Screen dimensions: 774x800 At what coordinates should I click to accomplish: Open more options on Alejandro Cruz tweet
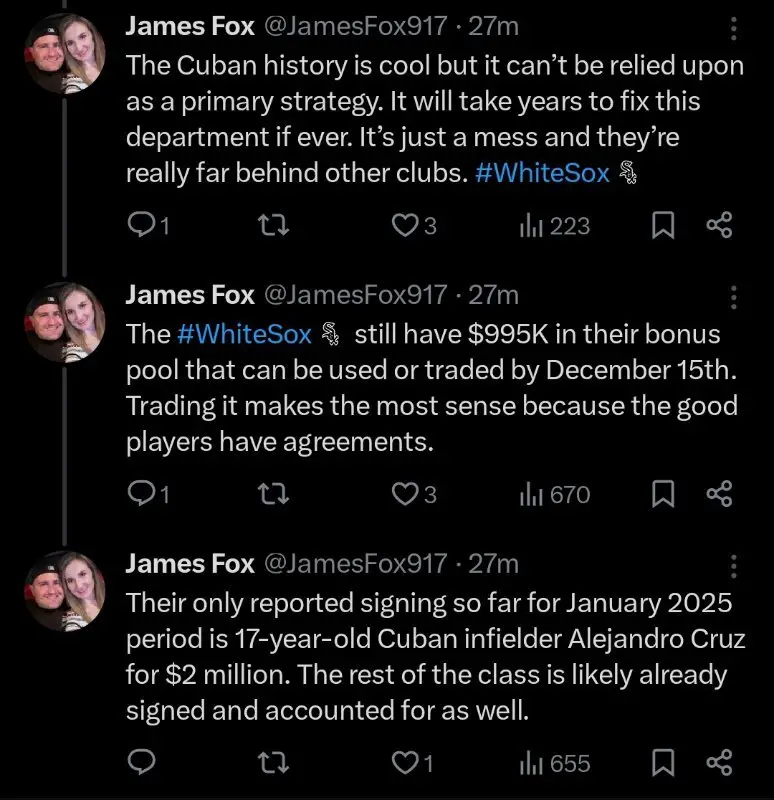(x=733, y=565)
